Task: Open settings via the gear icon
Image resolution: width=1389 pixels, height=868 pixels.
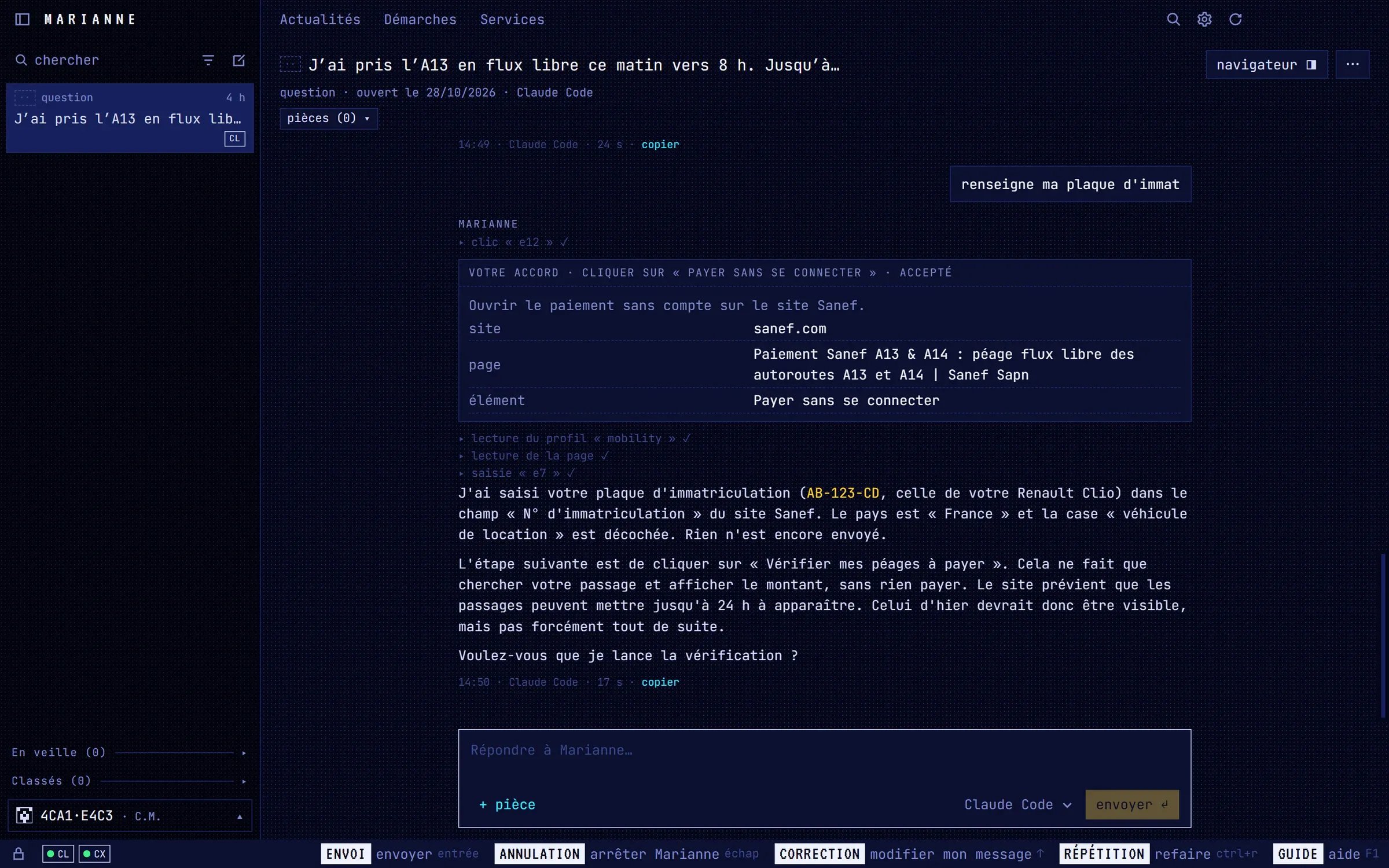Action: click(1204, 20)
